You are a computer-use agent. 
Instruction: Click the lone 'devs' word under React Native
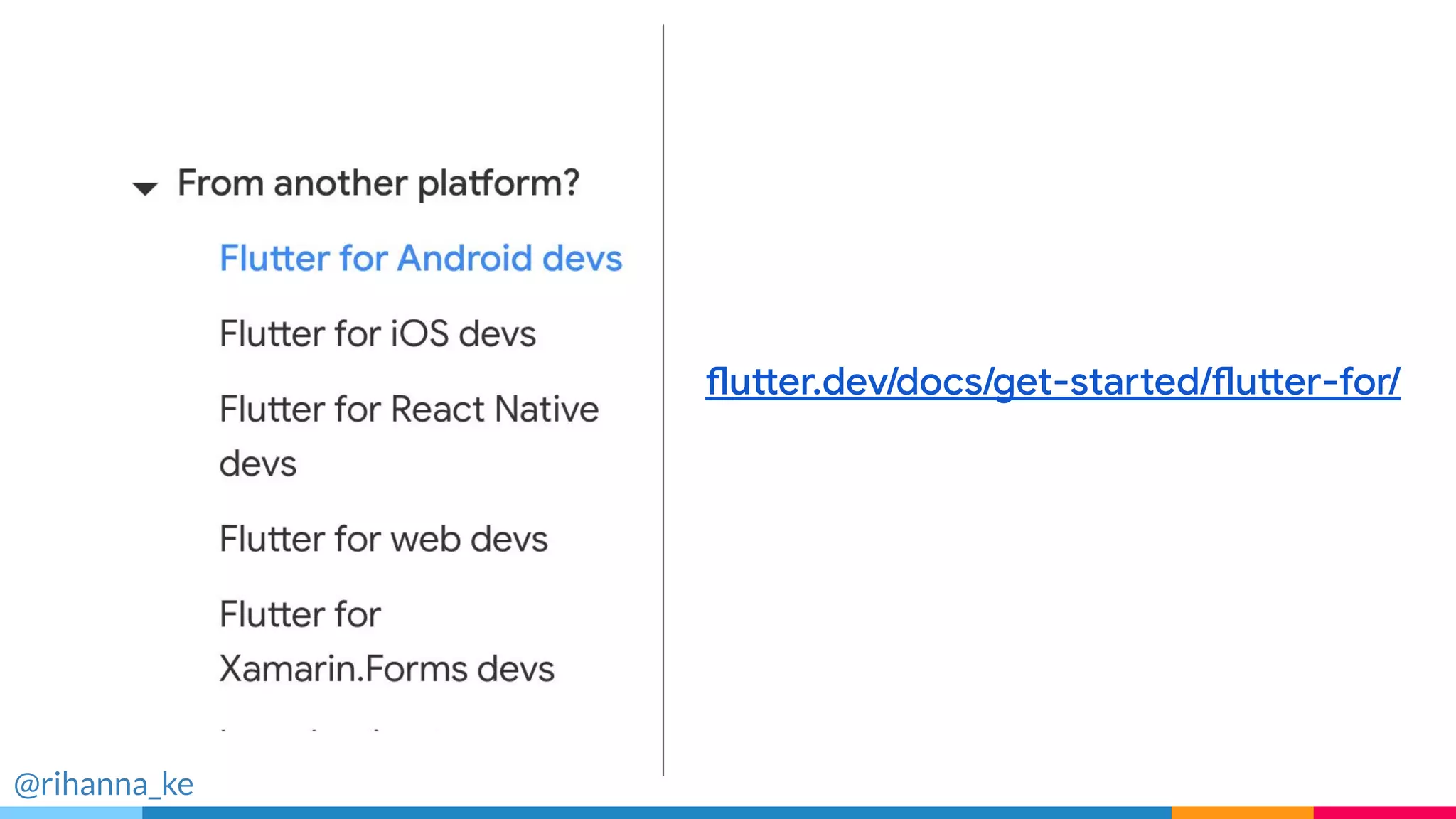[x=257, y=464]
